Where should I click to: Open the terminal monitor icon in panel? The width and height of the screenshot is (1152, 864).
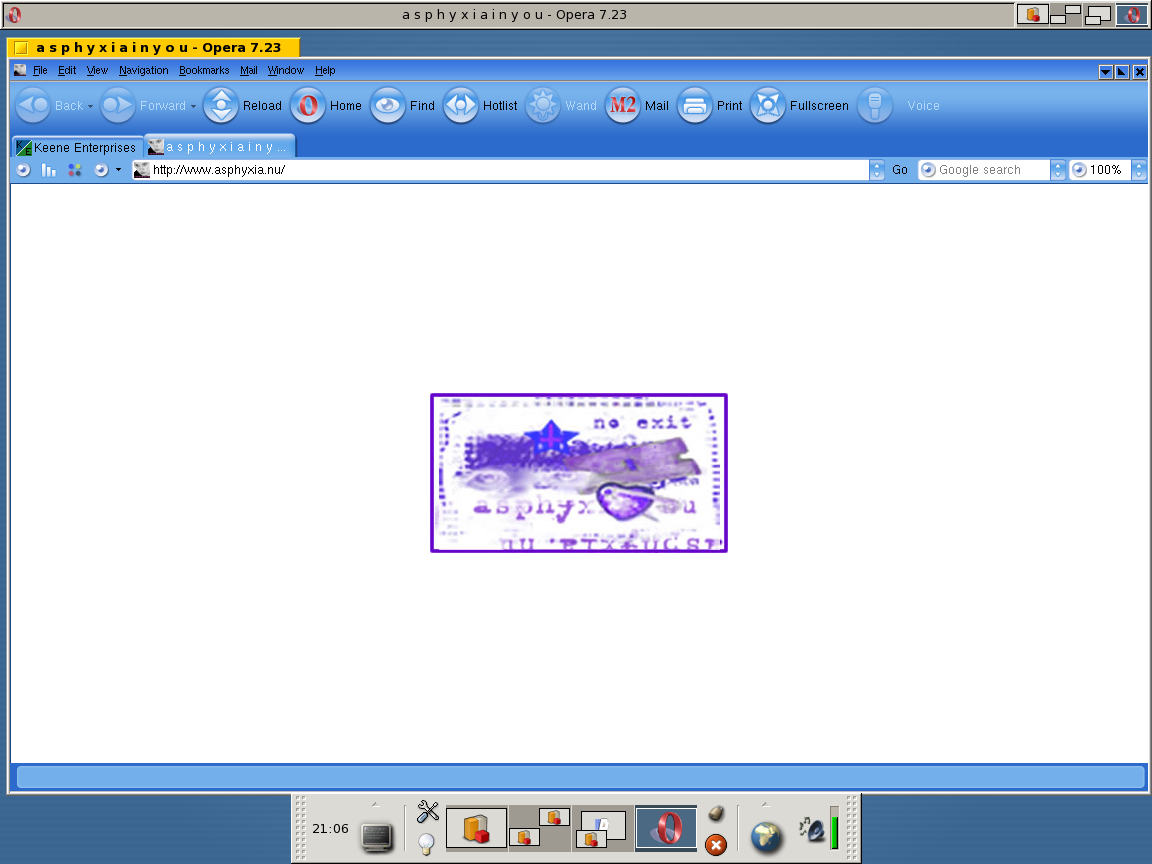coord(377,837)
